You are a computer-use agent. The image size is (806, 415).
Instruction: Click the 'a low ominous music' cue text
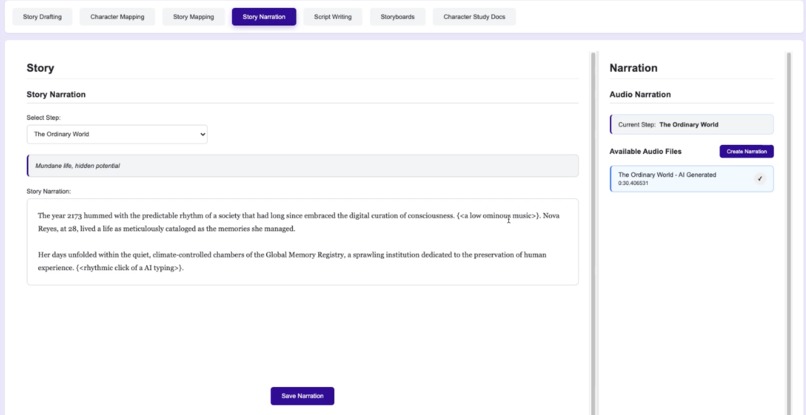click(x=498, y=216)
